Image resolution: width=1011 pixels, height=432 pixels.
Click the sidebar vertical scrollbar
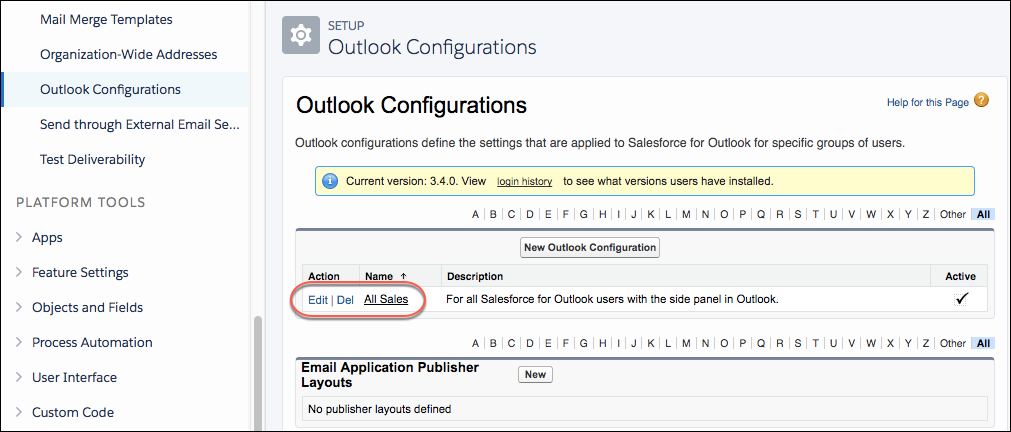[x=258, y=373]
